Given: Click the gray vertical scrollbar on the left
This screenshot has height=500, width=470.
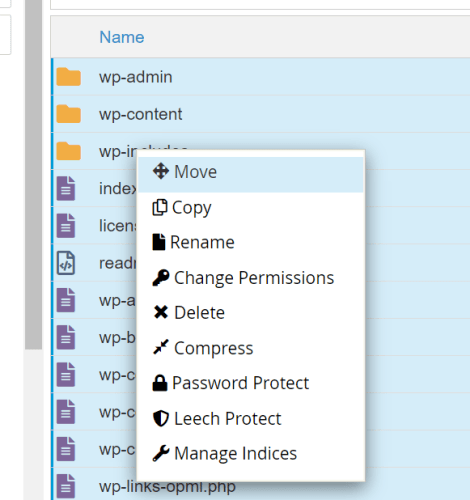Looking at the screenshot, I should (33, 175).
